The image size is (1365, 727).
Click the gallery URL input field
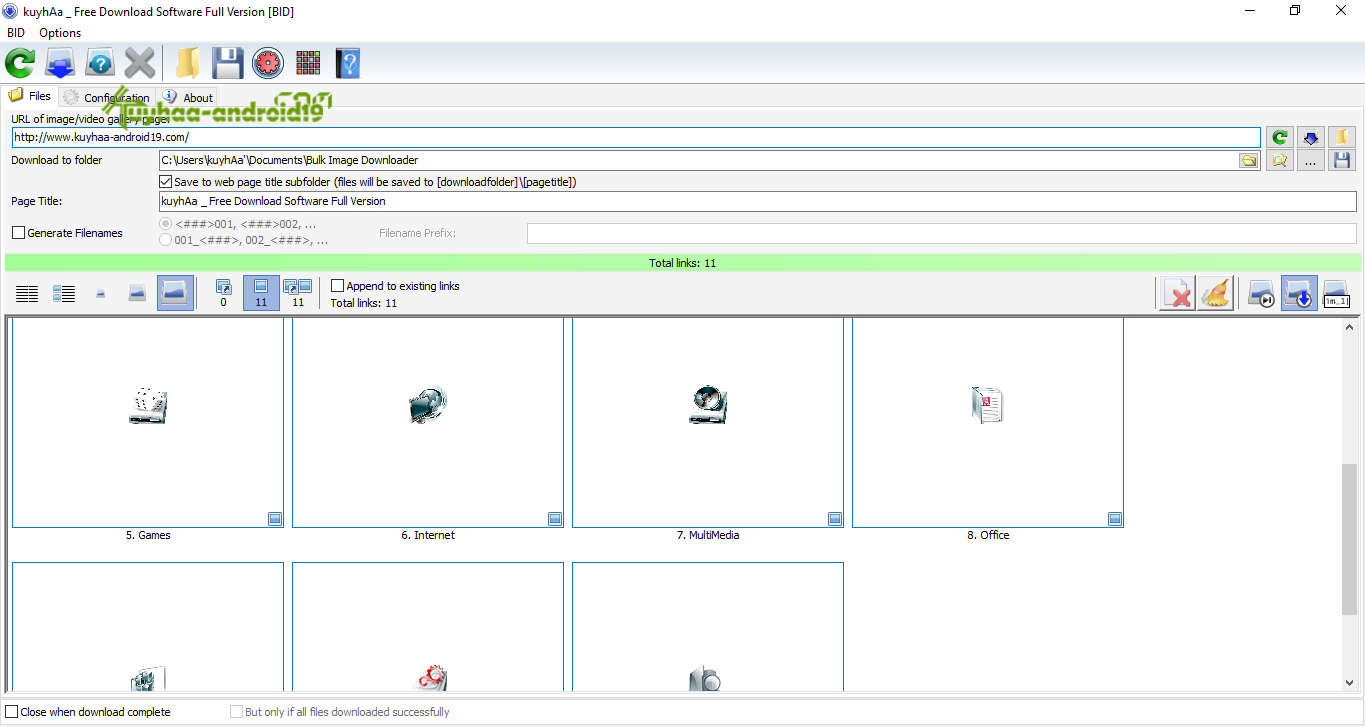pyautogui.click(x=636, y=137)
